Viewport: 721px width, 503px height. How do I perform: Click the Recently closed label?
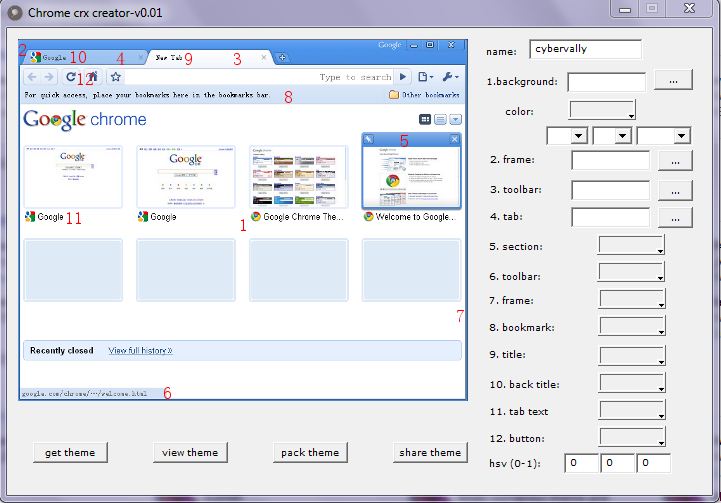coord(62,350)
